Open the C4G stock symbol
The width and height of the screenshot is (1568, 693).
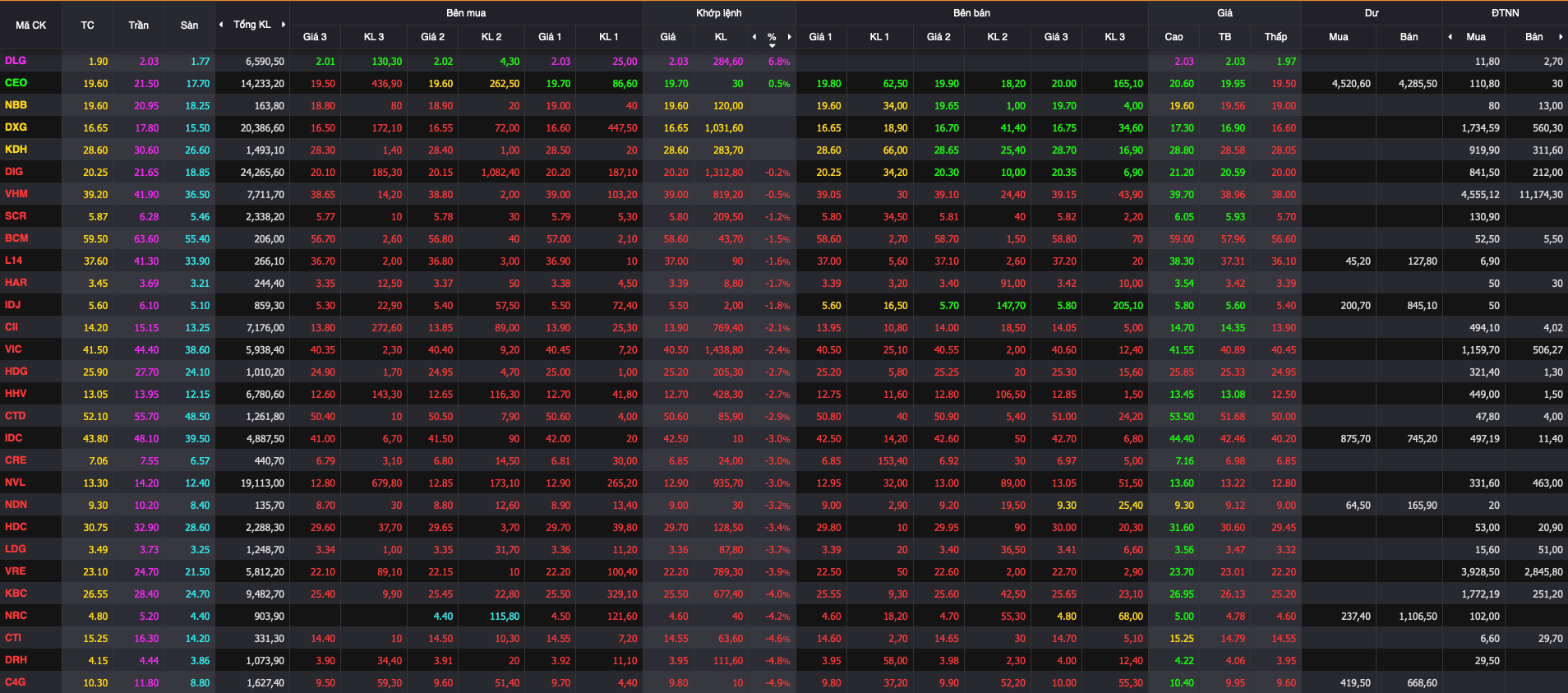[15, 682]
